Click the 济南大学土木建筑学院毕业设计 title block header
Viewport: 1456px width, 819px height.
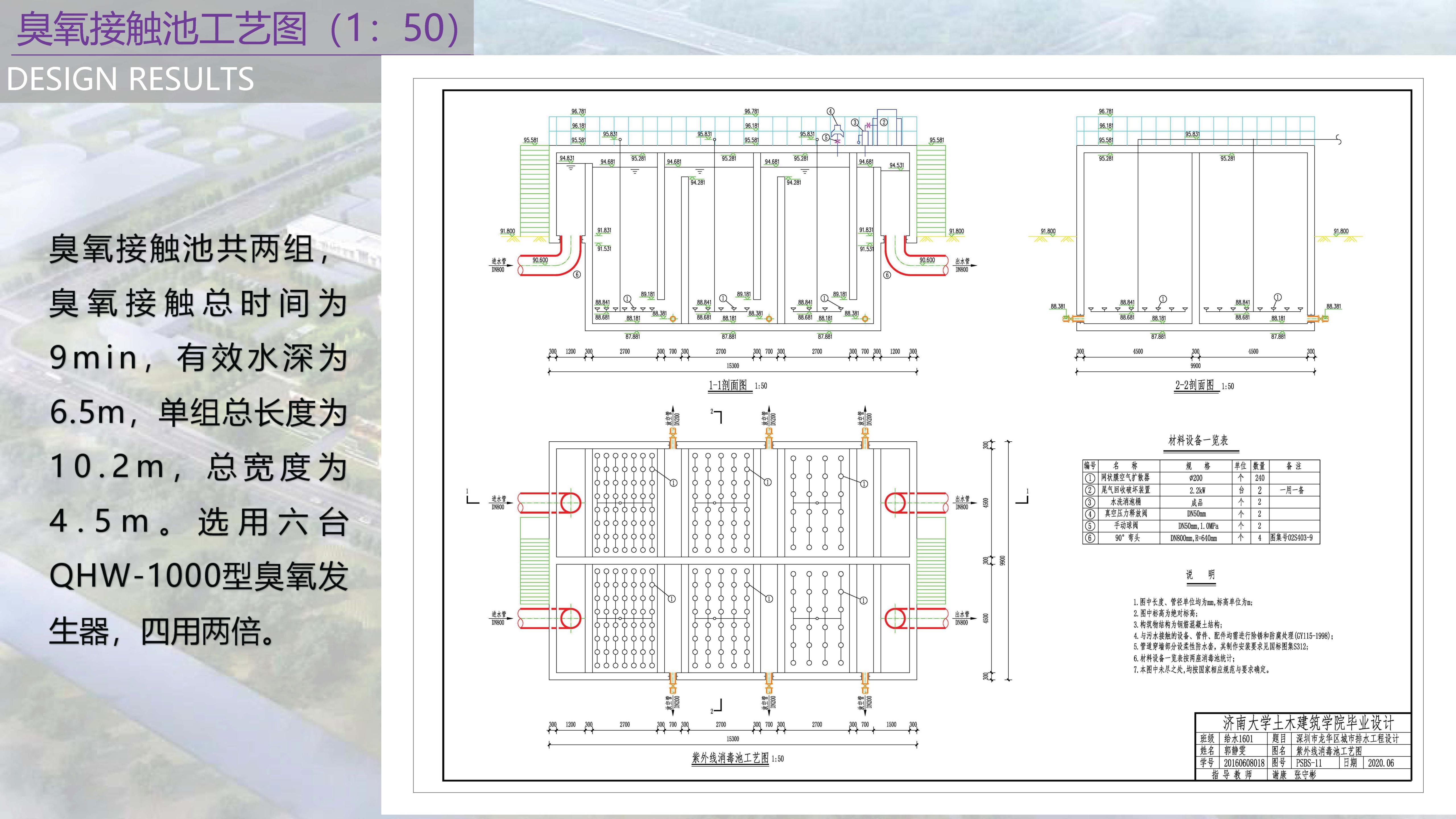[1308, 722]
